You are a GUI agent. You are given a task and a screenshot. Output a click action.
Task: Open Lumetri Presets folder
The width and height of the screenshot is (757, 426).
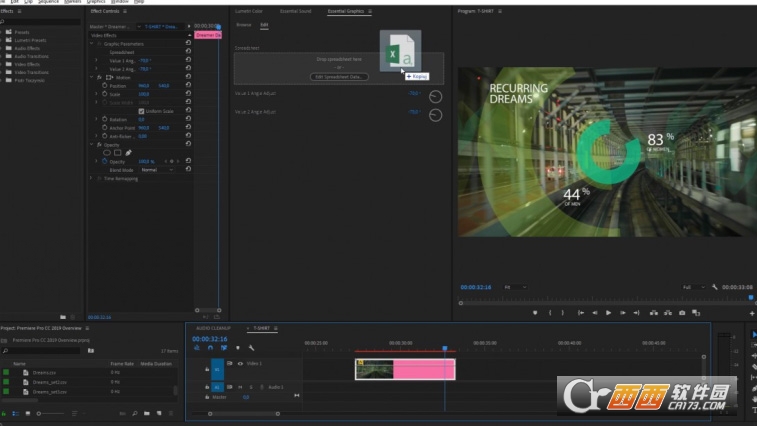tap(30, 40)
